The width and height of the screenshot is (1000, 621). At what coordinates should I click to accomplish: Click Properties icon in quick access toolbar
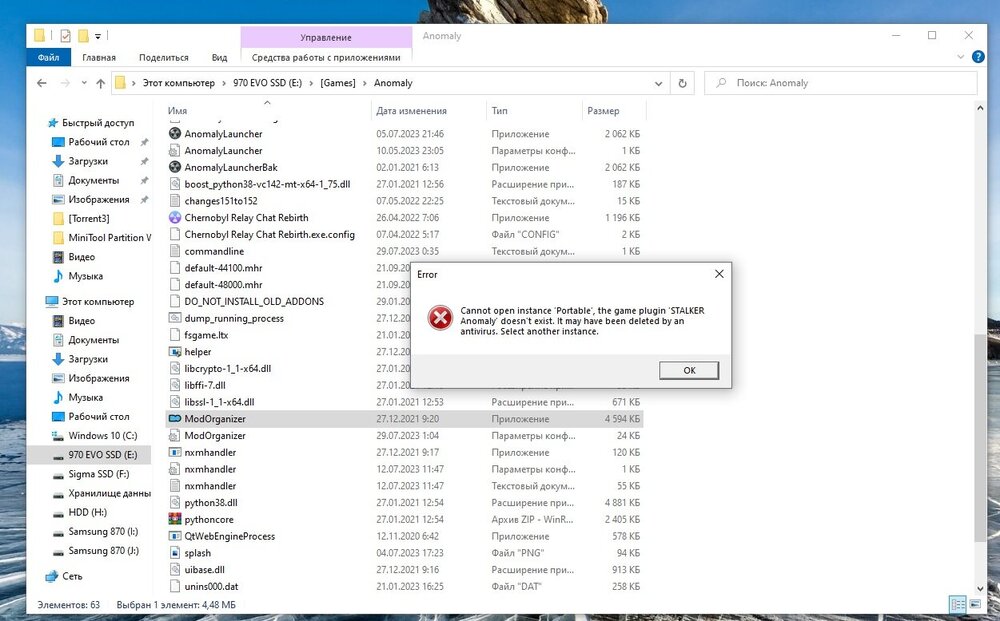(x=65, y=36)
